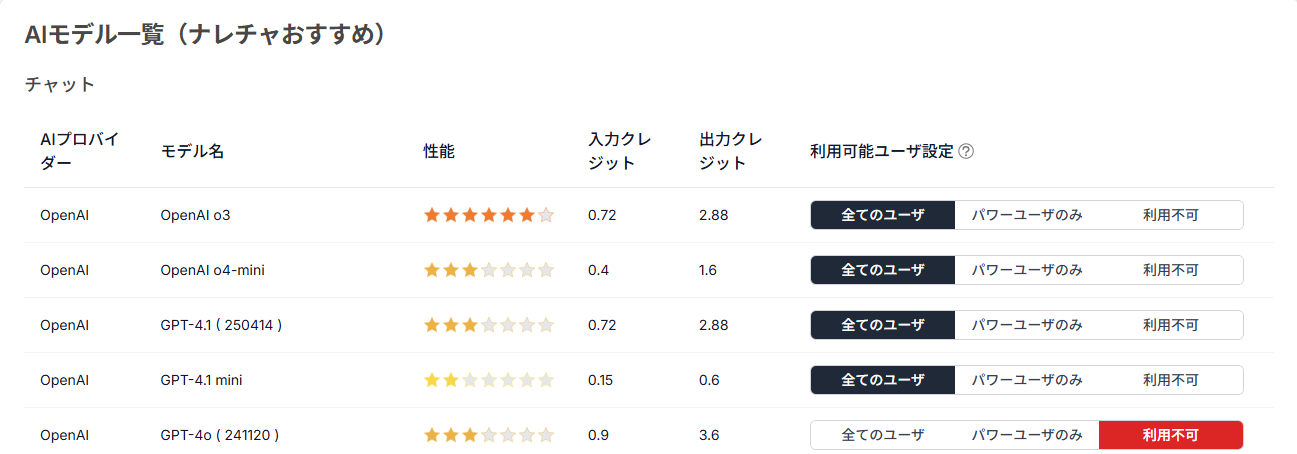Click the star rating for GPT-4o (241120)
This screenshot has width=1297, height=454.
[x=488, y=435]
